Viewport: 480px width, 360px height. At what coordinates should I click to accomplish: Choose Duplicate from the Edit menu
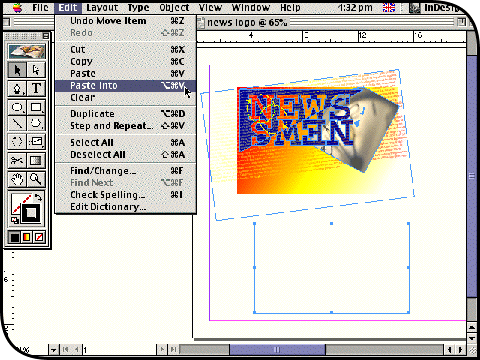126,114
